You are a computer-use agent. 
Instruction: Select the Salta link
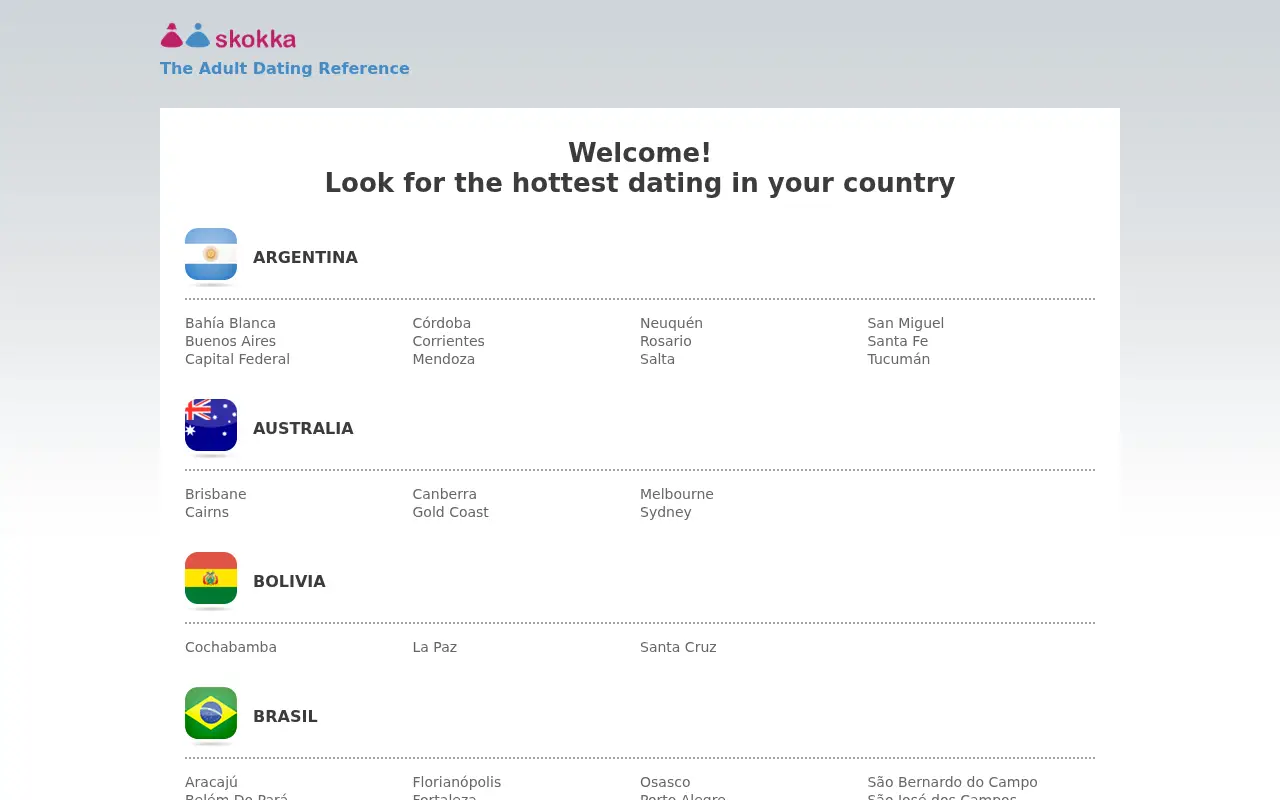(657, 359)
